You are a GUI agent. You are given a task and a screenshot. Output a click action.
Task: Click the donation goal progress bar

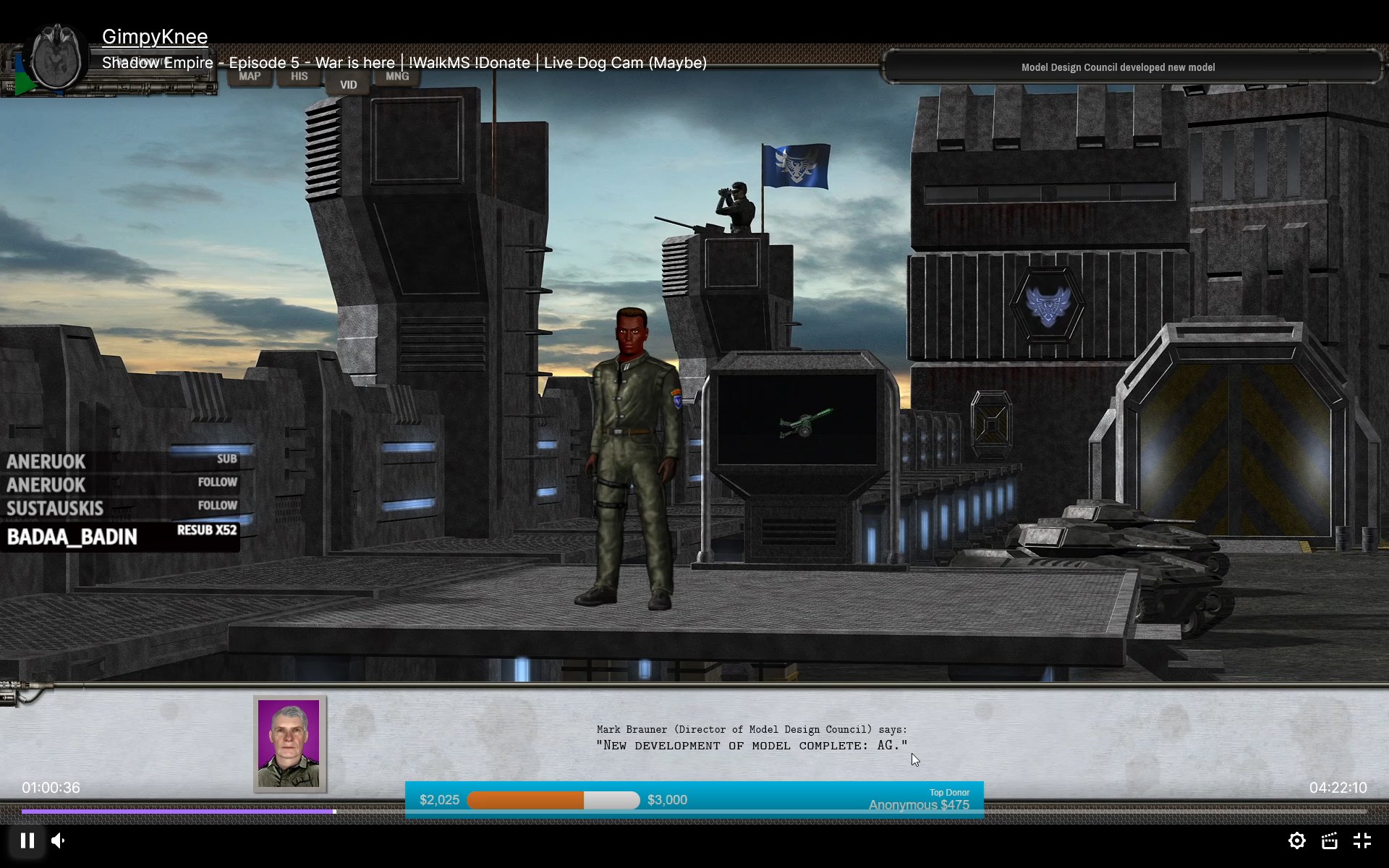(x=553, y=800)
